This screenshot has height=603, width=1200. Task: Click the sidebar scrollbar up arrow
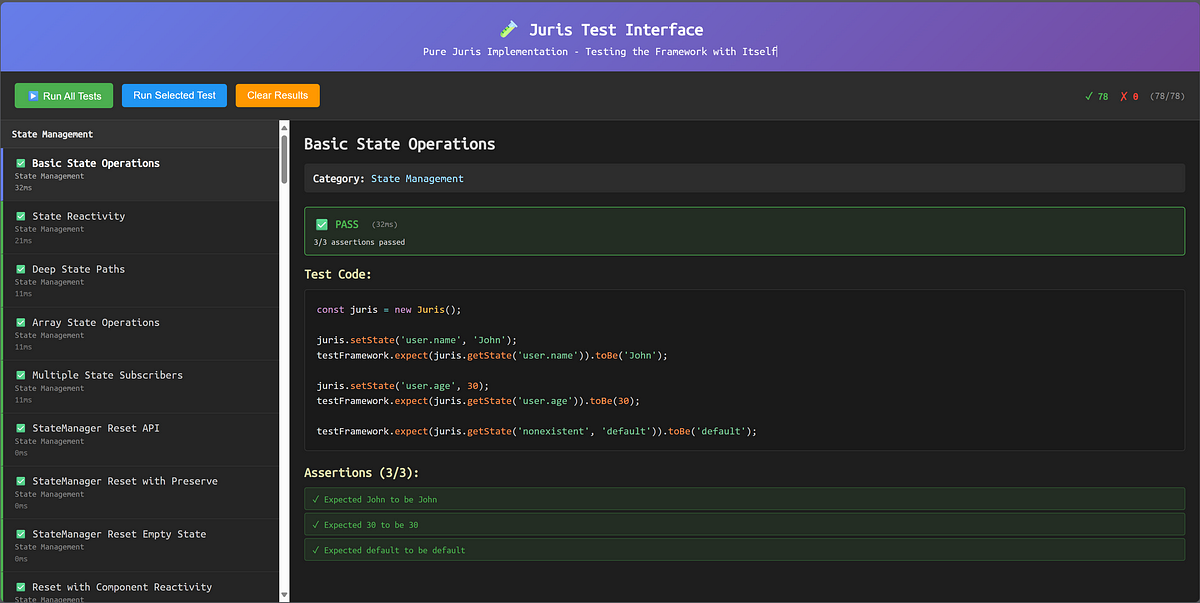click(284, 126)
